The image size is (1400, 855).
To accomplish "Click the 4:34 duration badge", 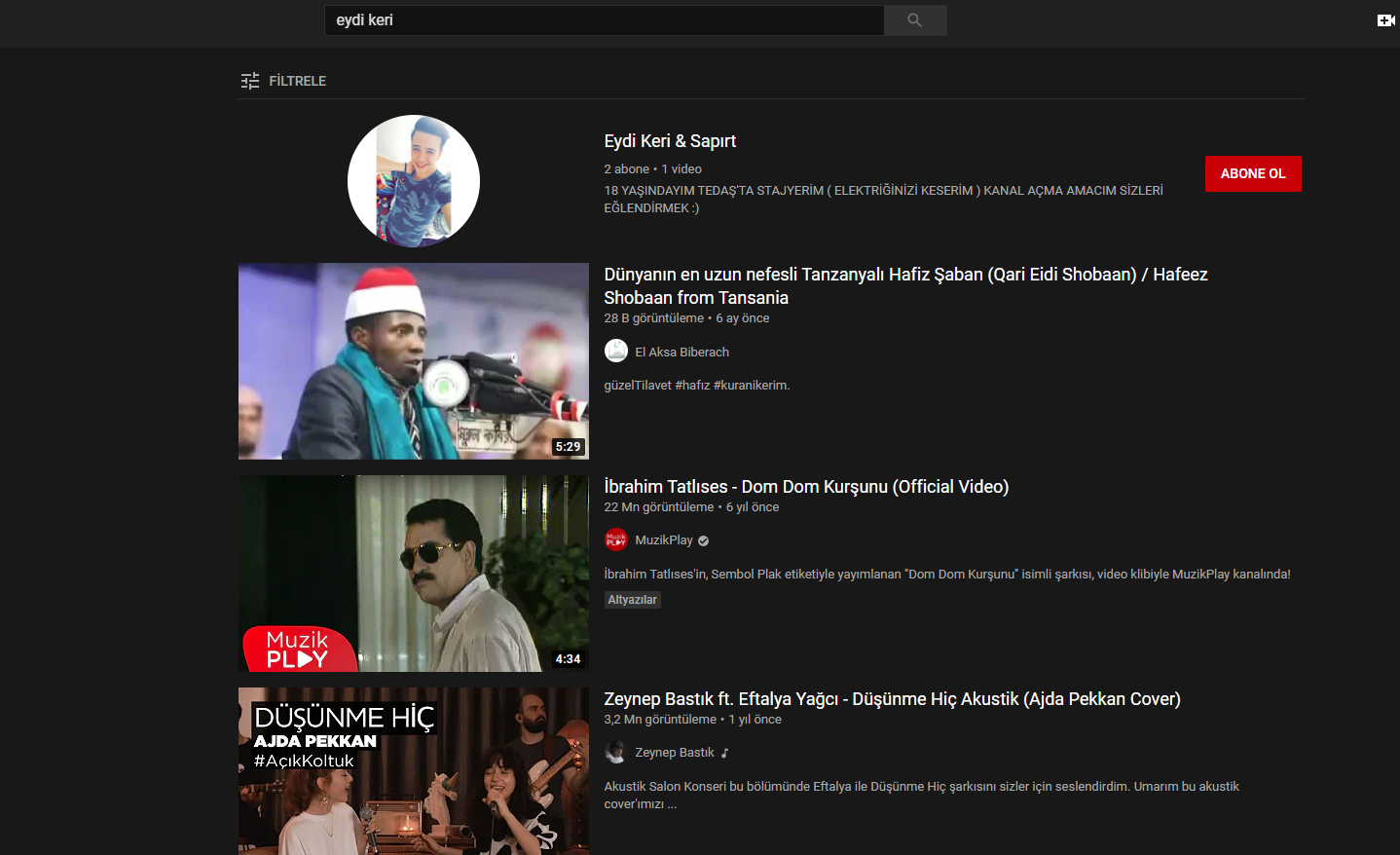I will point(568,659).
